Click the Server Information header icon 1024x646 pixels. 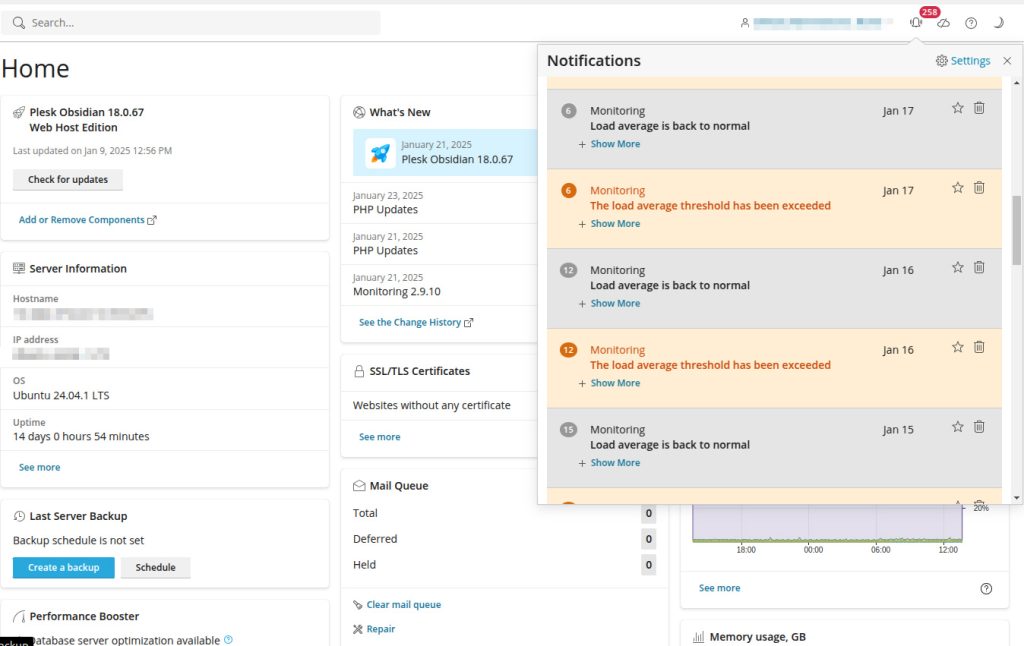coord(19,268)
